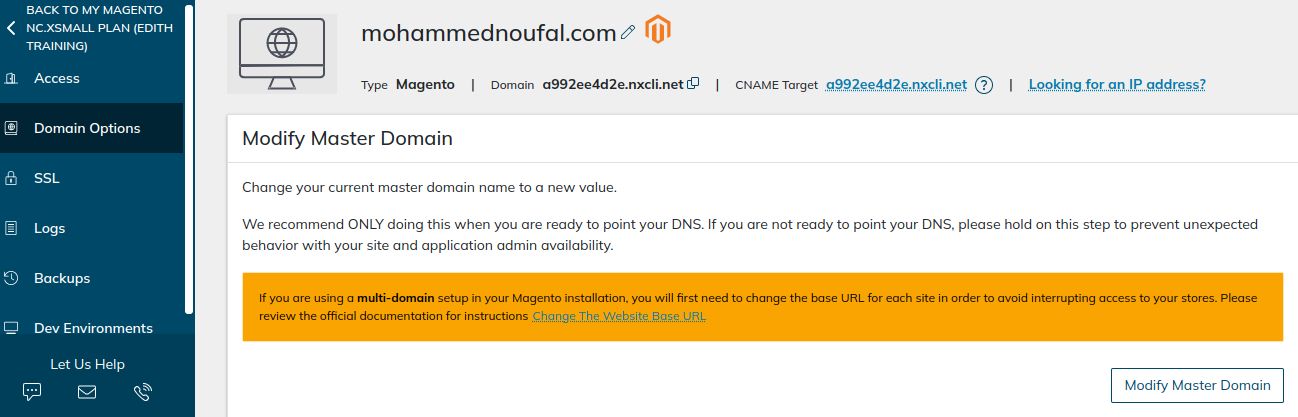Viewport: 1298px width, 417px height.
Task: Click the CNAME Target help question mark
Action: [x=984, y=85]
